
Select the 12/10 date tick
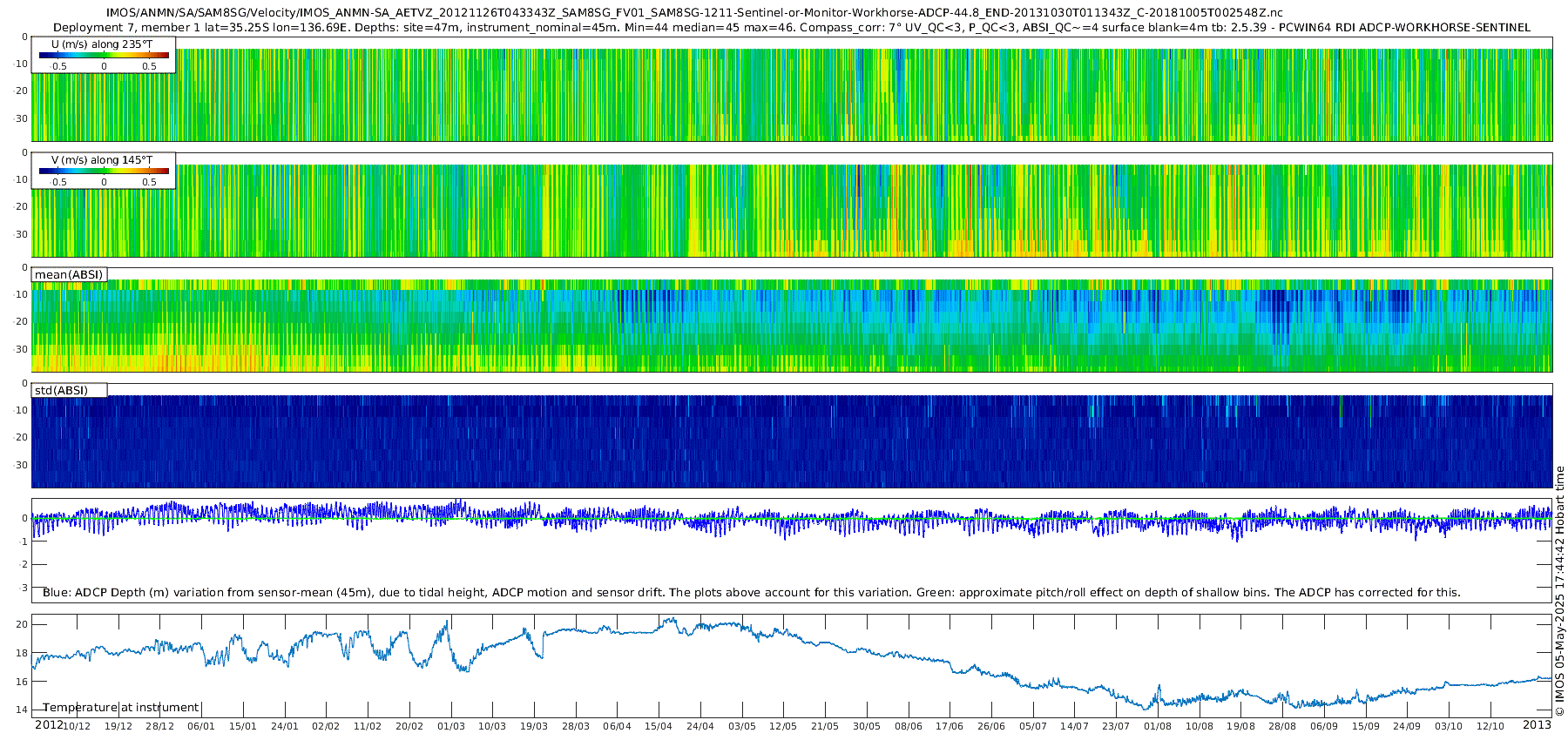[x=1490, y=726]
